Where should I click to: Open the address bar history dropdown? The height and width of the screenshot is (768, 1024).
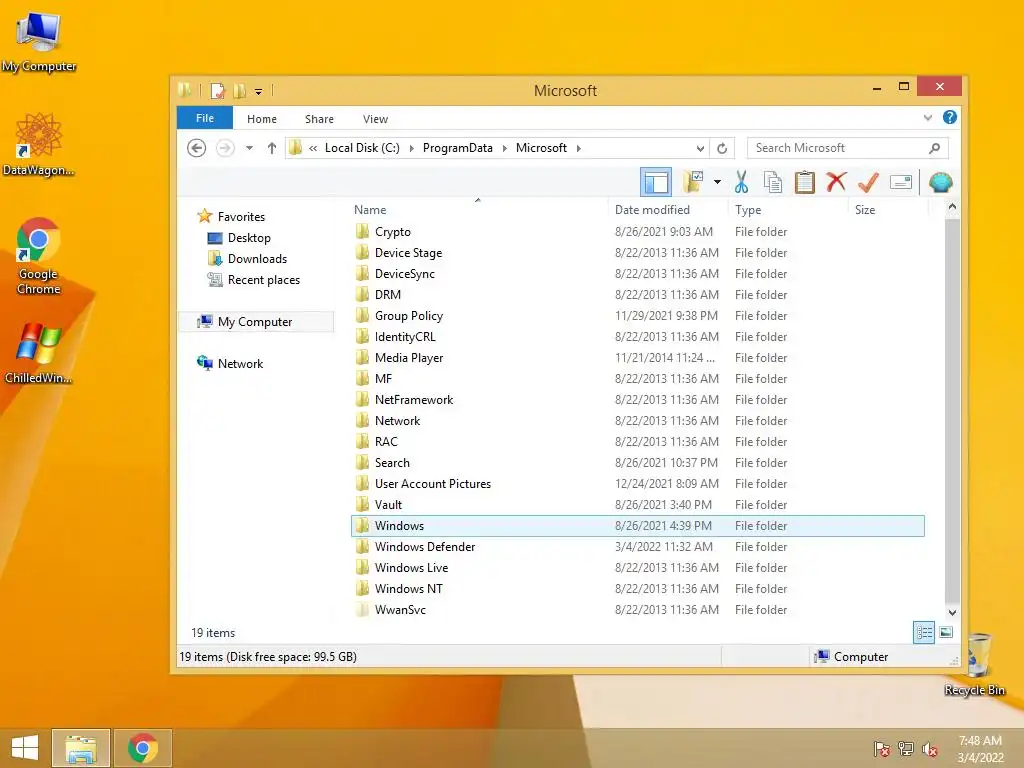pos(700,148)
